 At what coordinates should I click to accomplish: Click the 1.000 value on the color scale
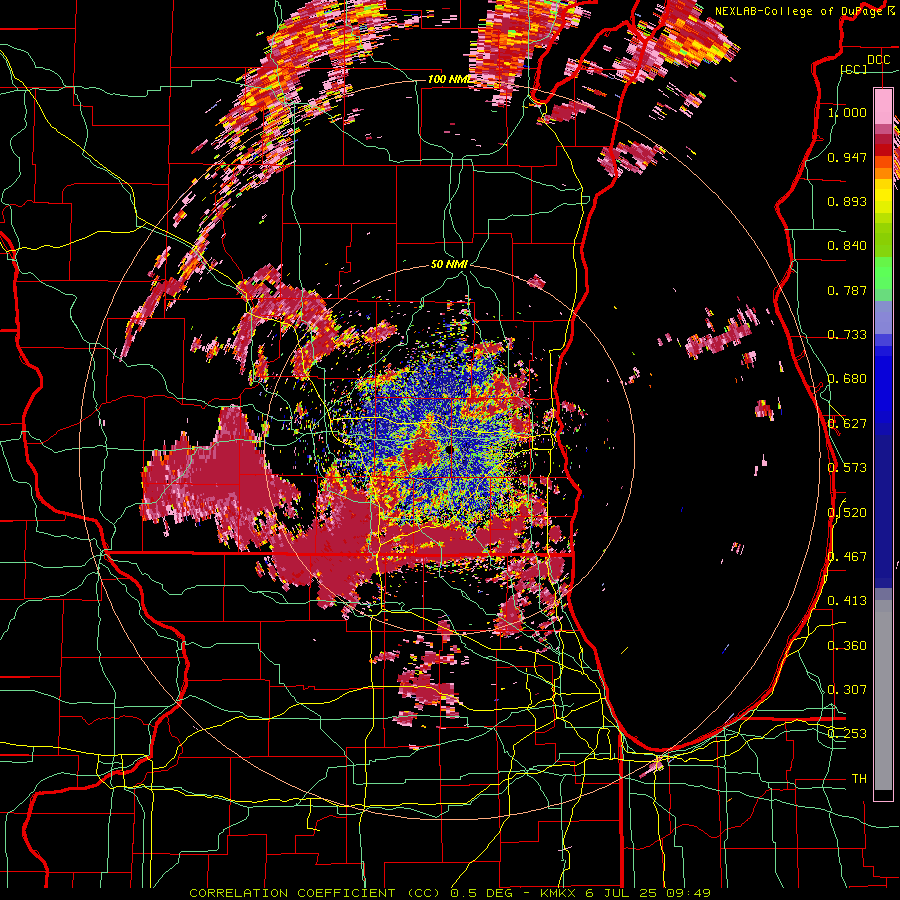pyautogui.click(x=847, y=112)
